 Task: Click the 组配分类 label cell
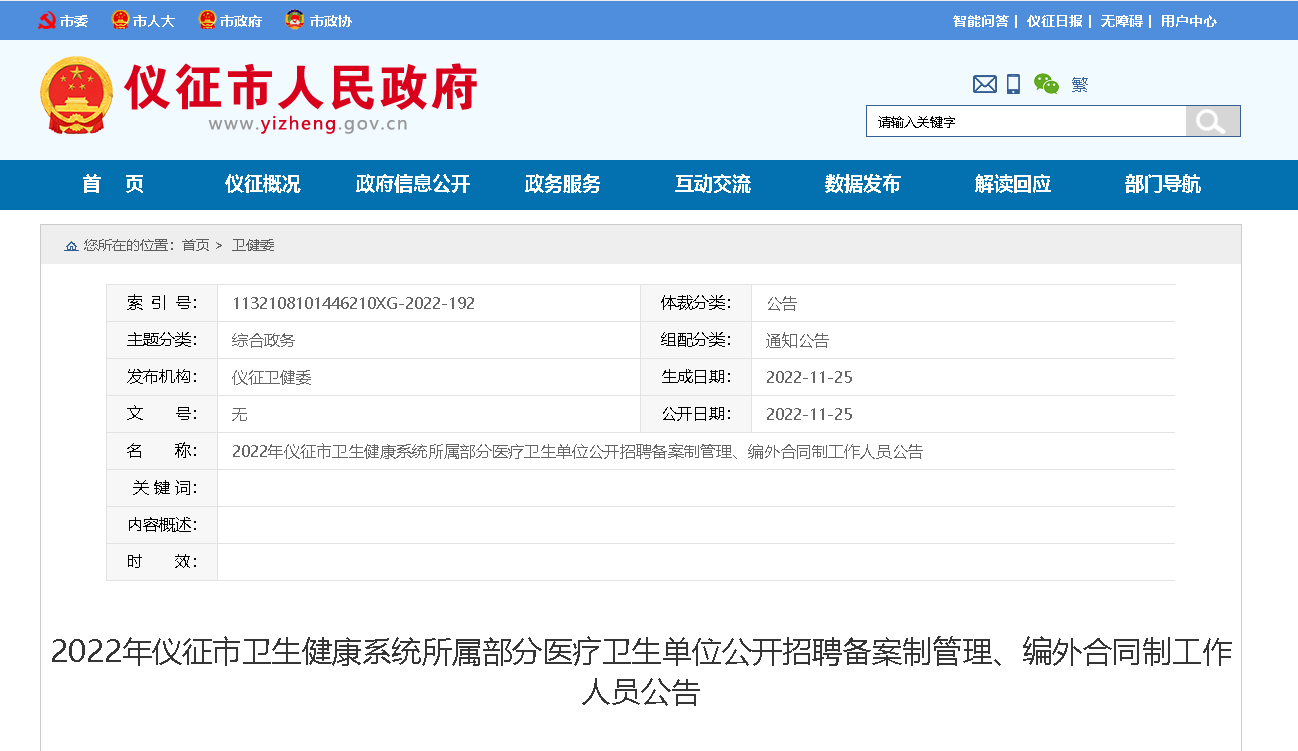696,340
